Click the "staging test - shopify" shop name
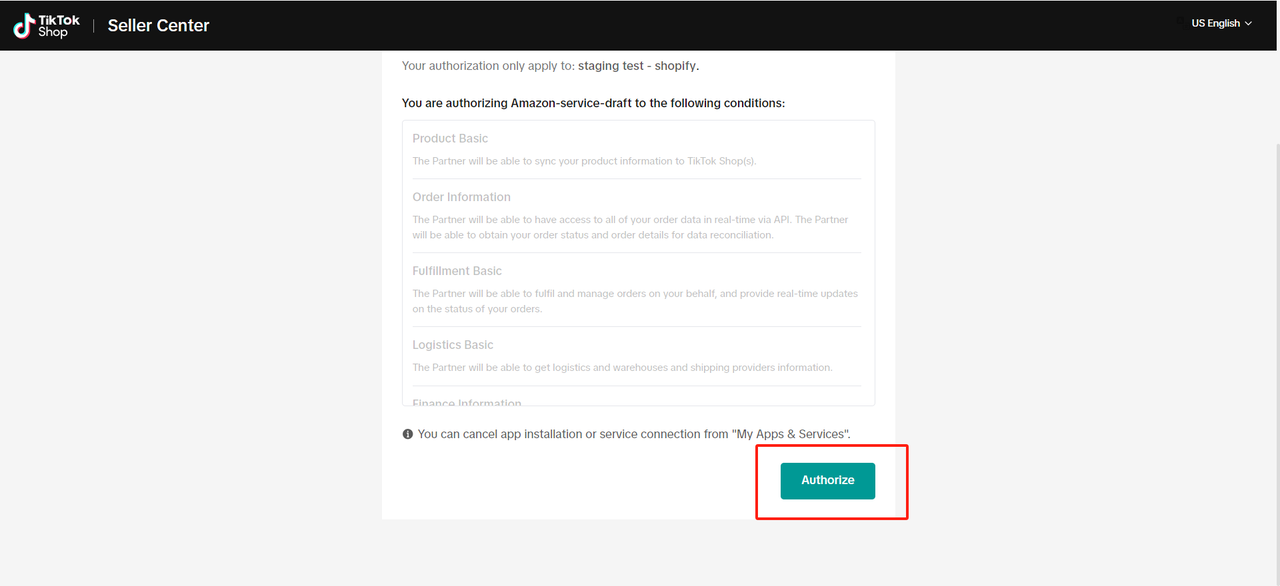The width and height of the screenshot is (1280, 586). 638,66
